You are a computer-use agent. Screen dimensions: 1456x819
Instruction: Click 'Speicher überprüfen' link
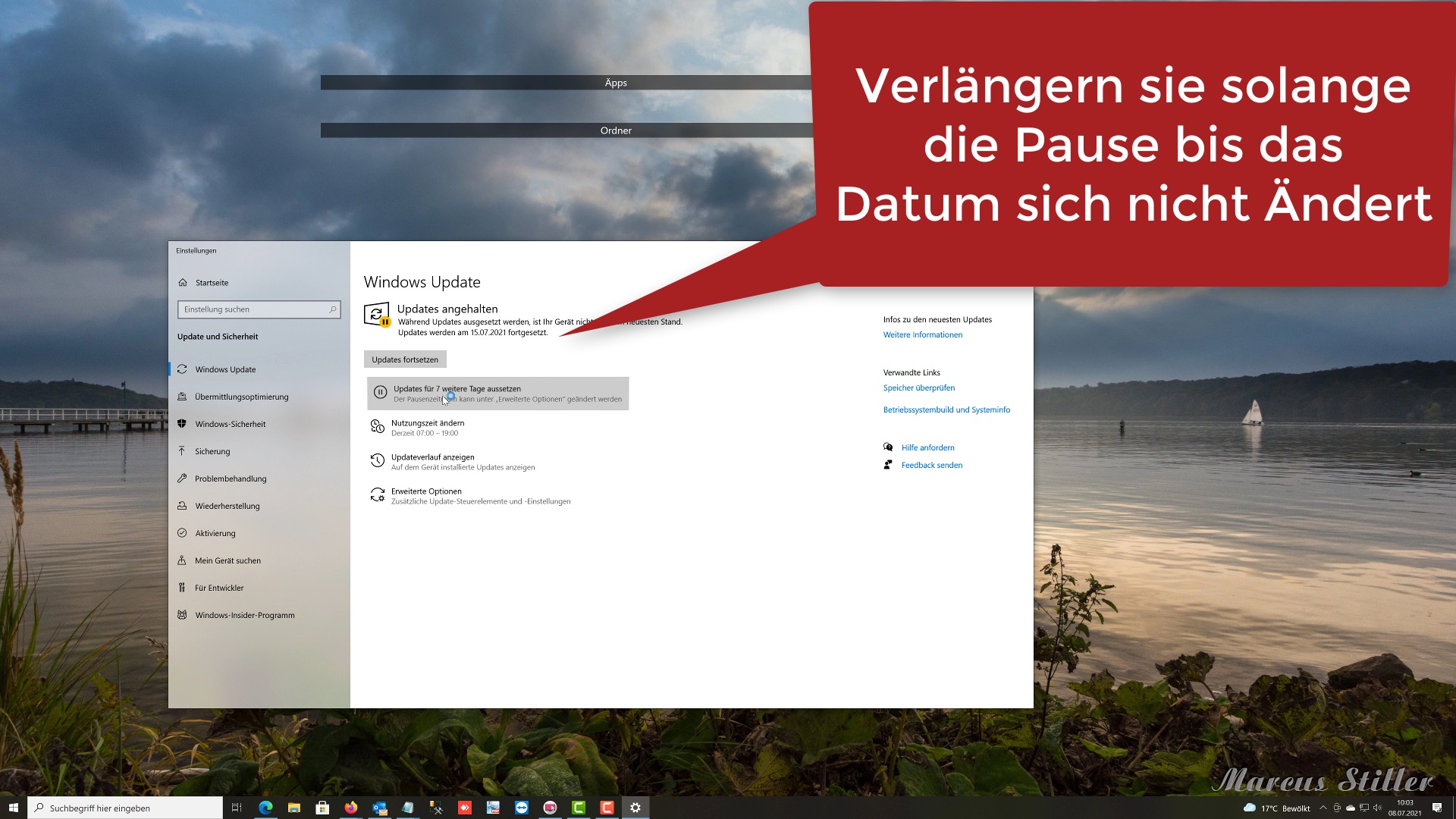coord(919,388)
